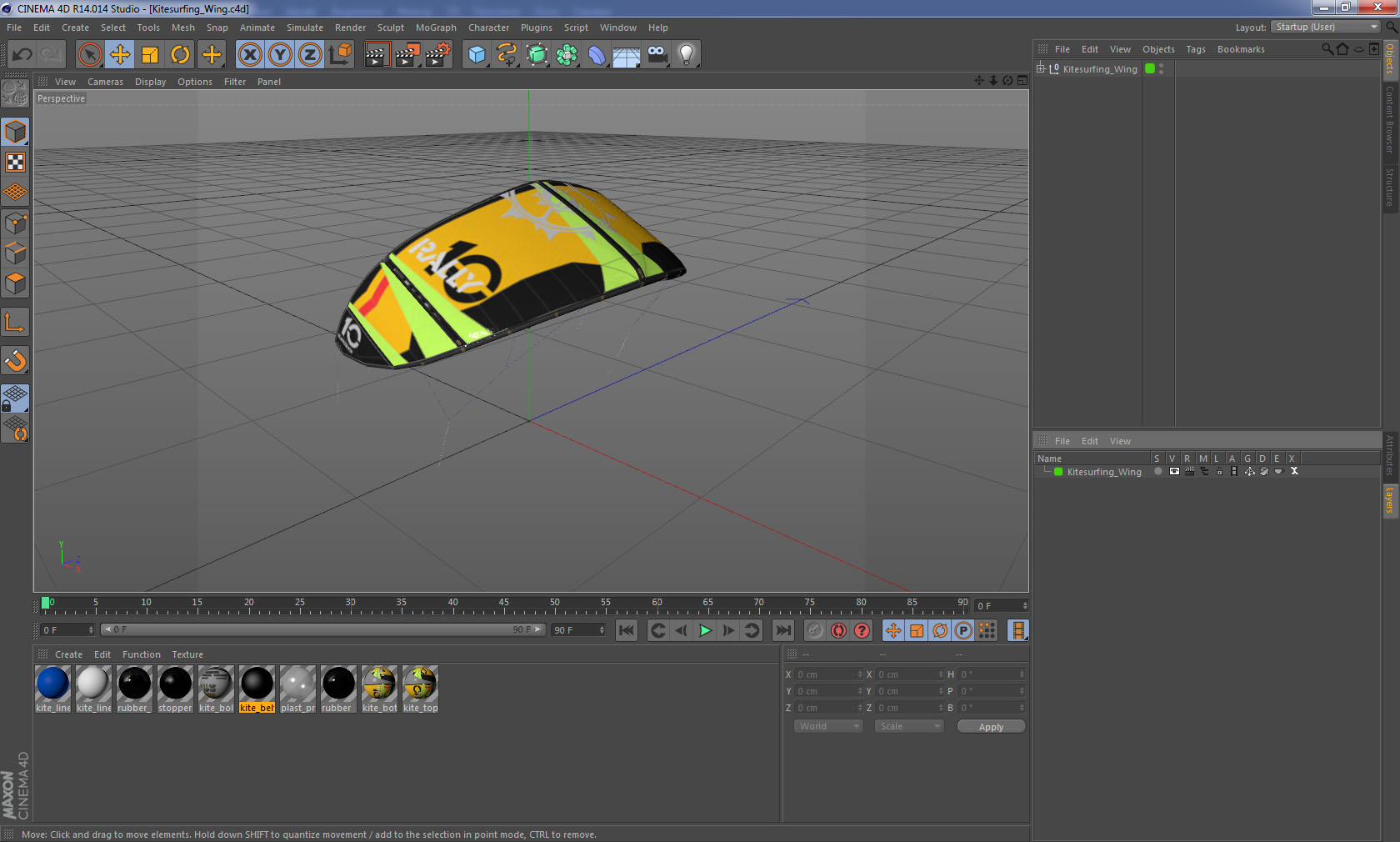Toggle Record Active Objects button
The height and width of the screenshot is (842, 1400).
(815, 630)
